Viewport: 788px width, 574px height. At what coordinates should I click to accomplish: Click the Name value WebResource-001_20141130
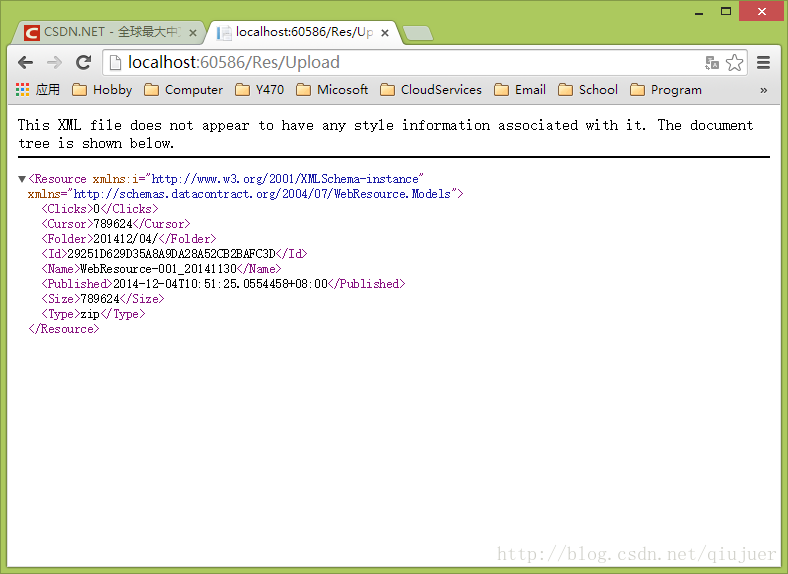(x=158, y=269)
